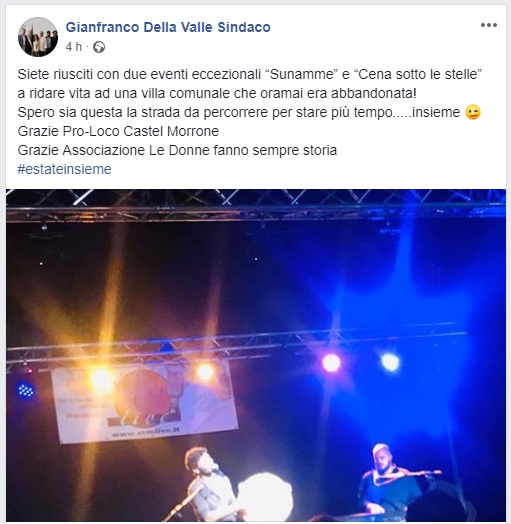Image resolution: width=511 pixels, height=524 pixels.
Task: Click the "Cena sotto le stelle" text
Action: tap(419, 74)
